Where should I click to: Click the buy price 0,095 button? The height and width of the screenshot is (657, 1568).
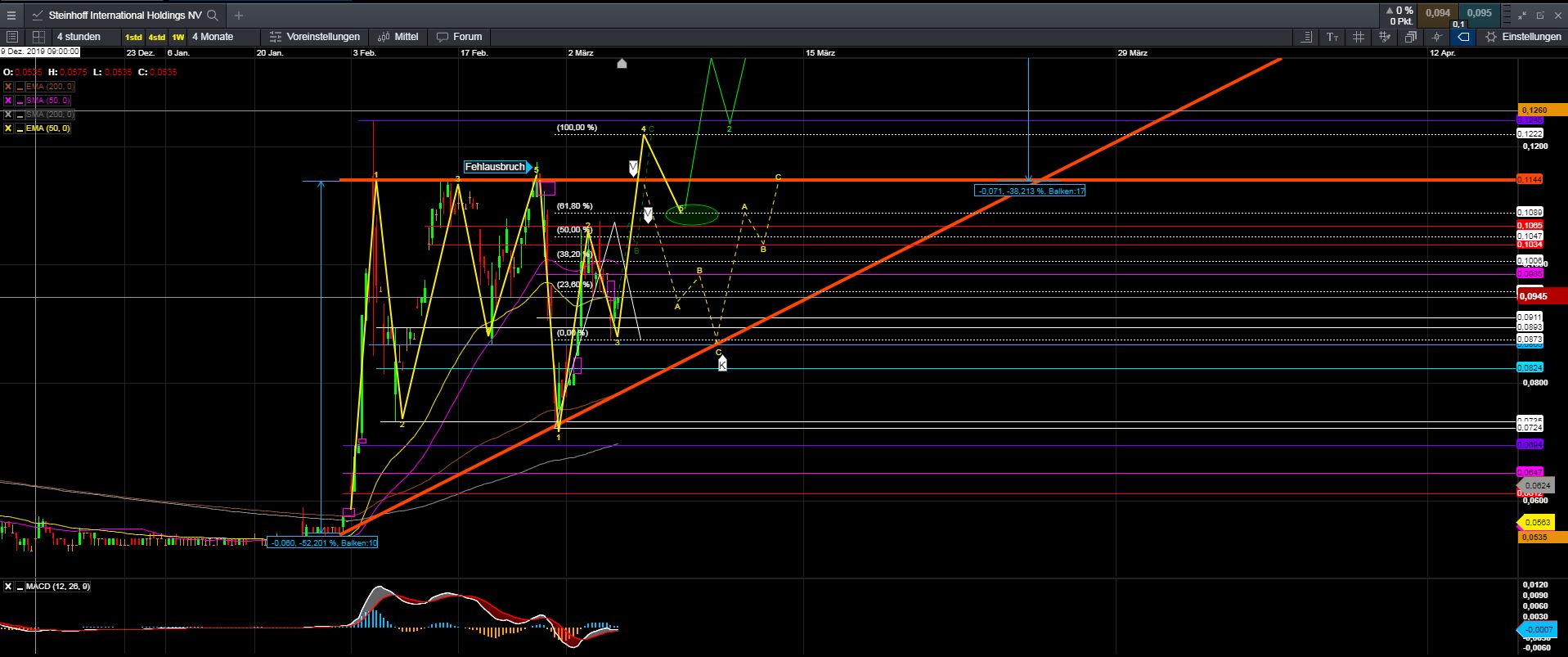click(1478, 13)
